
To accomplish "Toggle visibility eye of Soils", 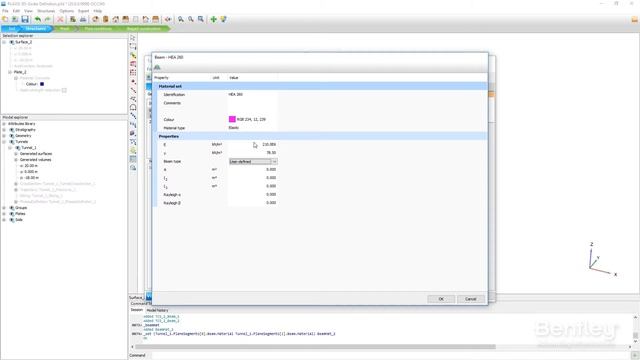I will pyautogui.click(x=12, y=220).
